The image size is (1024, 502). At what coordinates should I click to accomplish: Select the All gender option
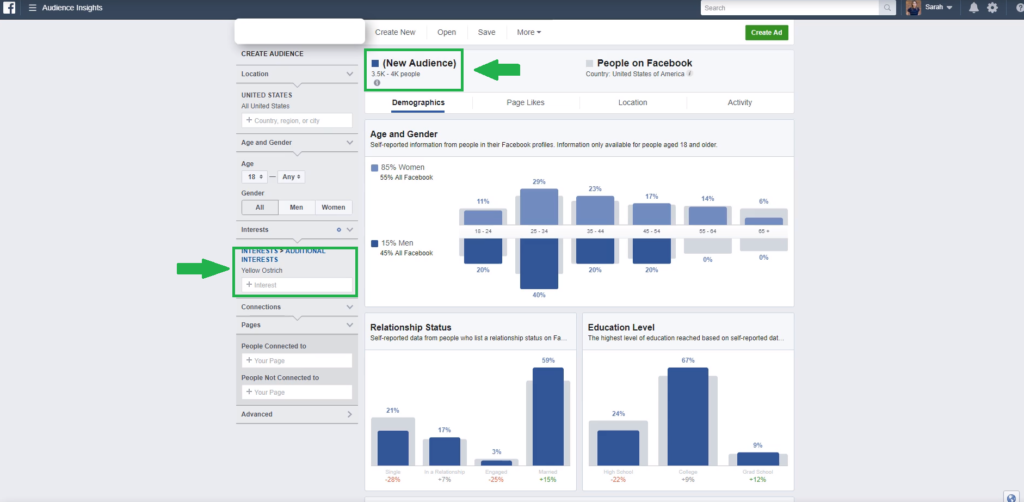260,208
